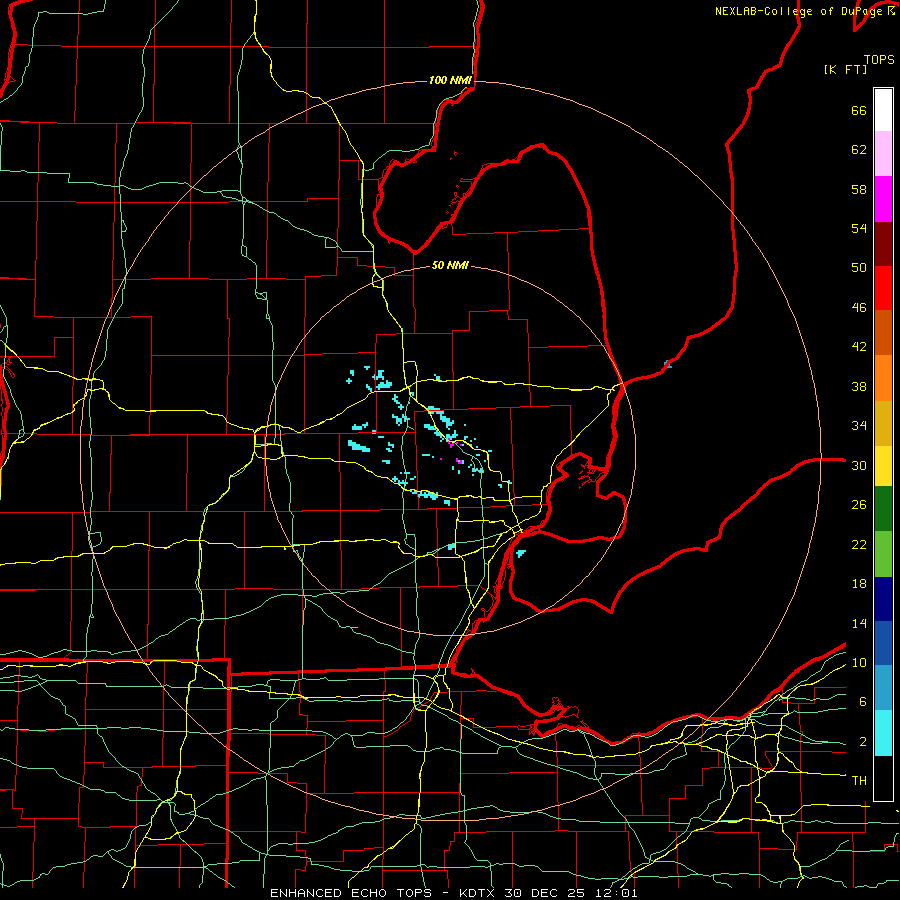900x900 pixels.
Task: Click the 50 NMI range ring label
Action: [x=450, y=265]
